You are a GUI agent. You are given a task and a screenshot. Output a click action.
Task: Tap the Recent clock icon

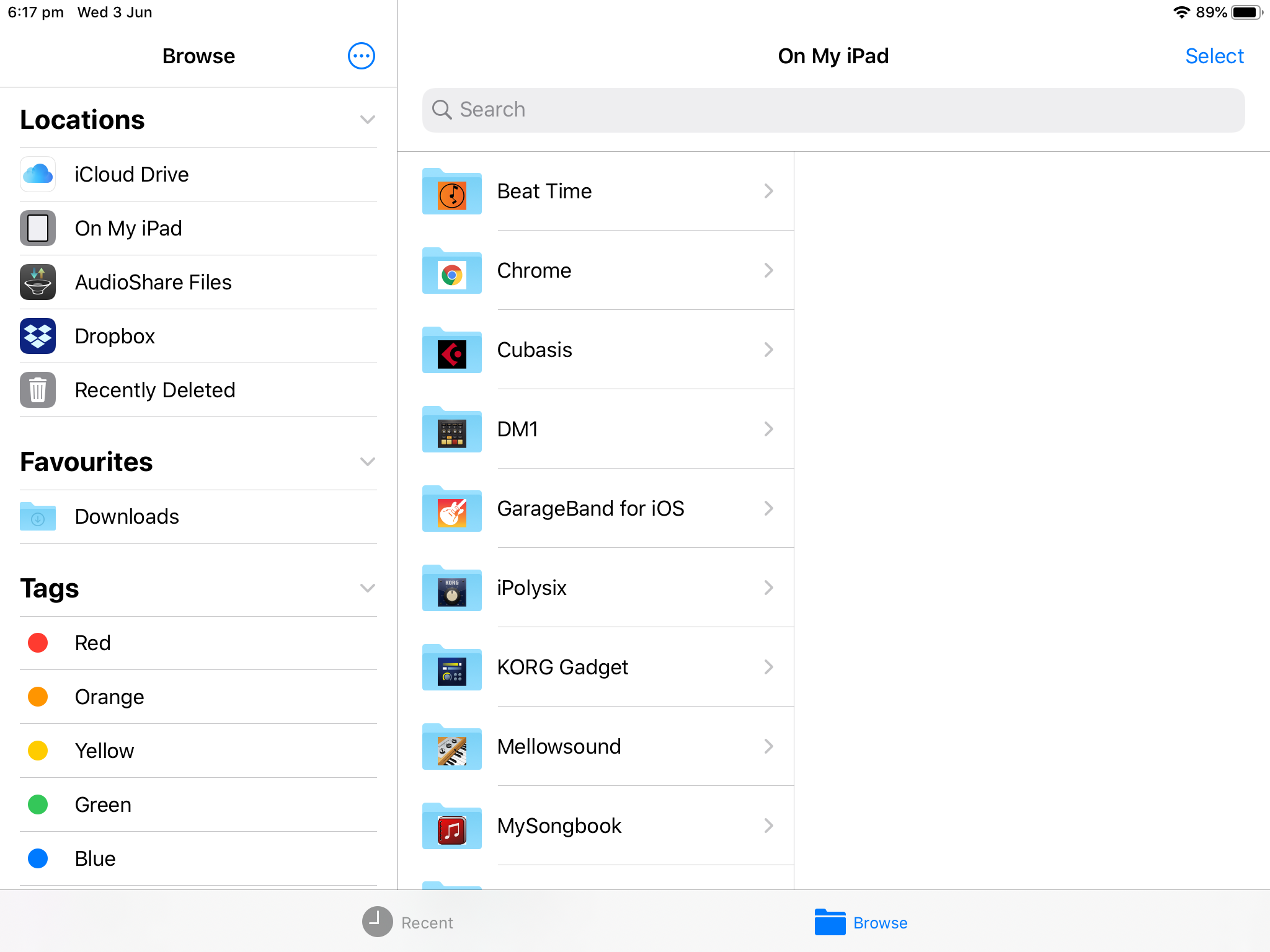[x=377, y=922]
